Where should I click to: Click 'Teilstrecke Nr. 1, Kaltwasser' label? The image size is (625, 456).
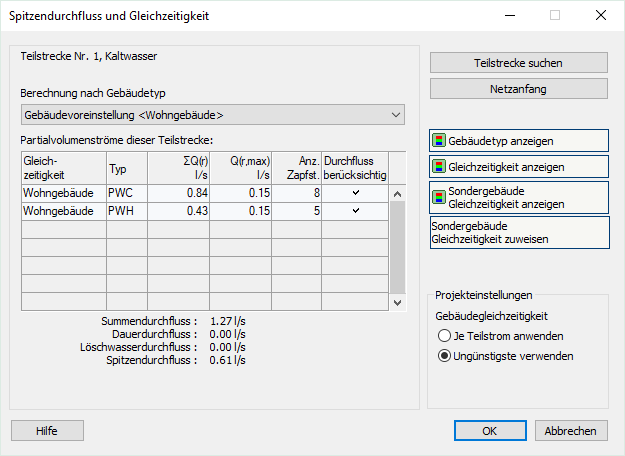click(x=89, y=56)
